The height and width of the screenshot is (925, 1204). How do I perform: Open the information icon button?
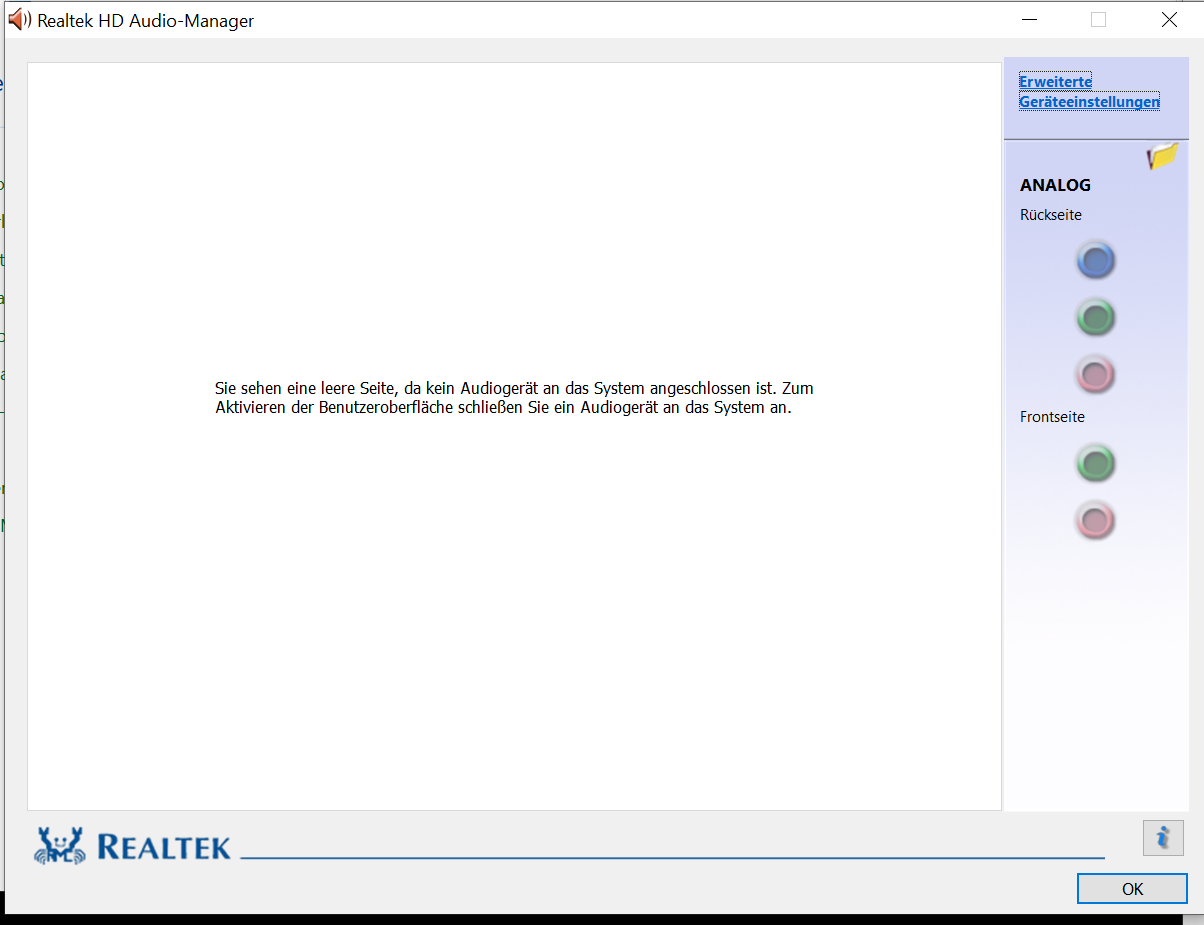(1163, 837)
